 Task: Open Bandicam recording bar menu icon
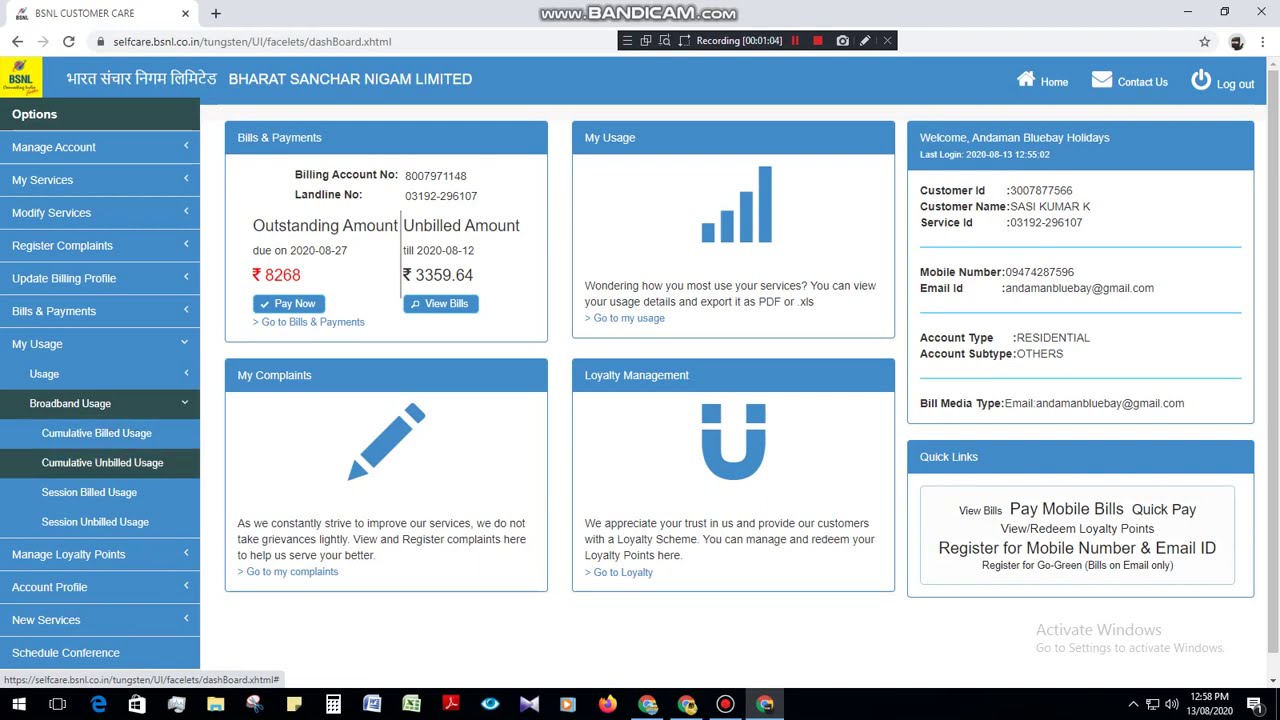[627, 41]
